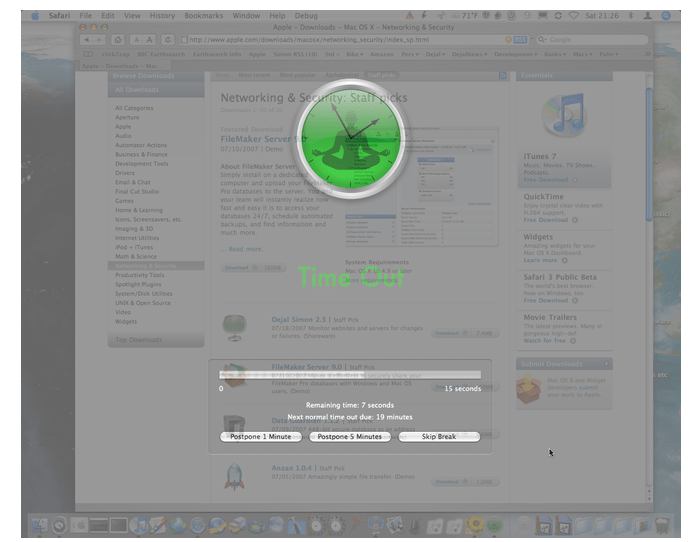
Task: Expand the Dejal bookmarks folder
Action: (x=435, y=54)
